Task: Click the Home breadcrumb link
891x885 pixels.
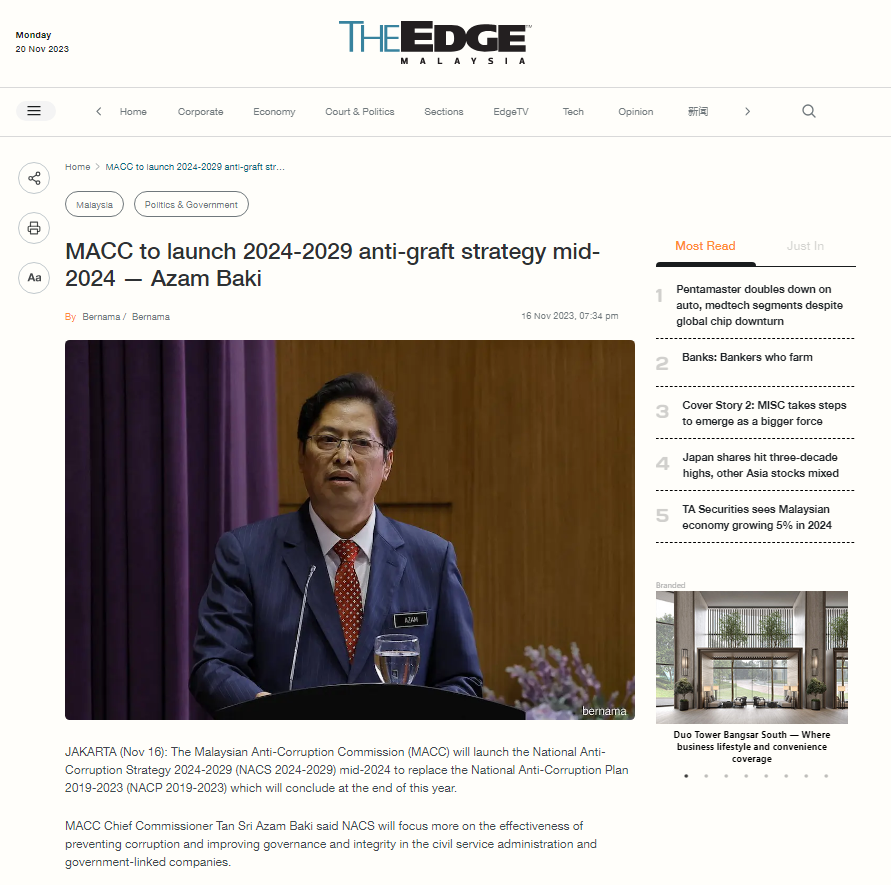Action: [x=77, y=167]
